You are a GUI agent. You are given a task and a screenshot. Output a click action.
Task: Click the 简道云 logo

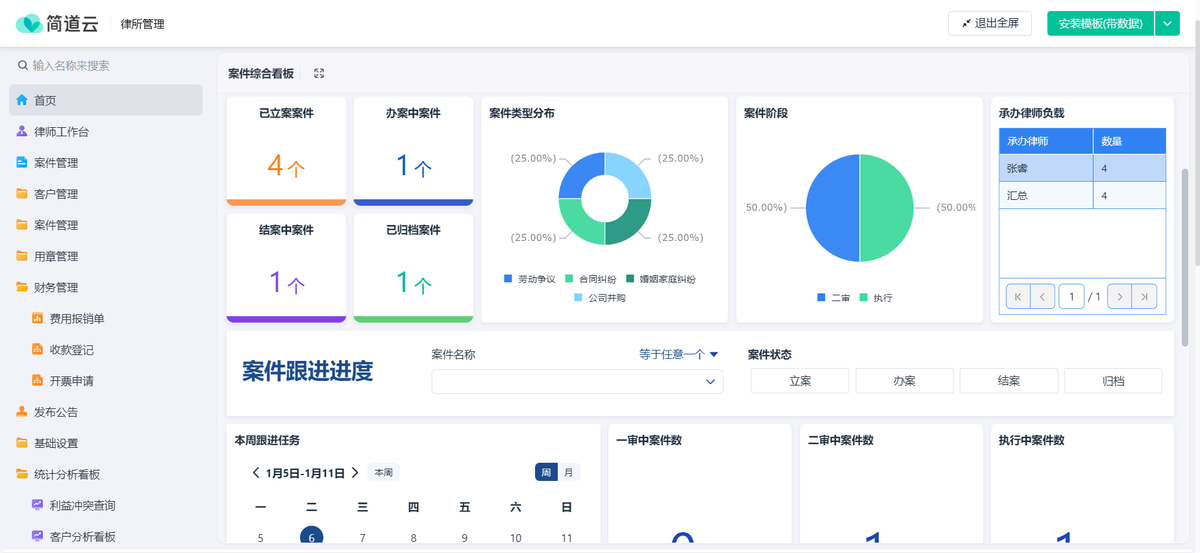(56, 23)
